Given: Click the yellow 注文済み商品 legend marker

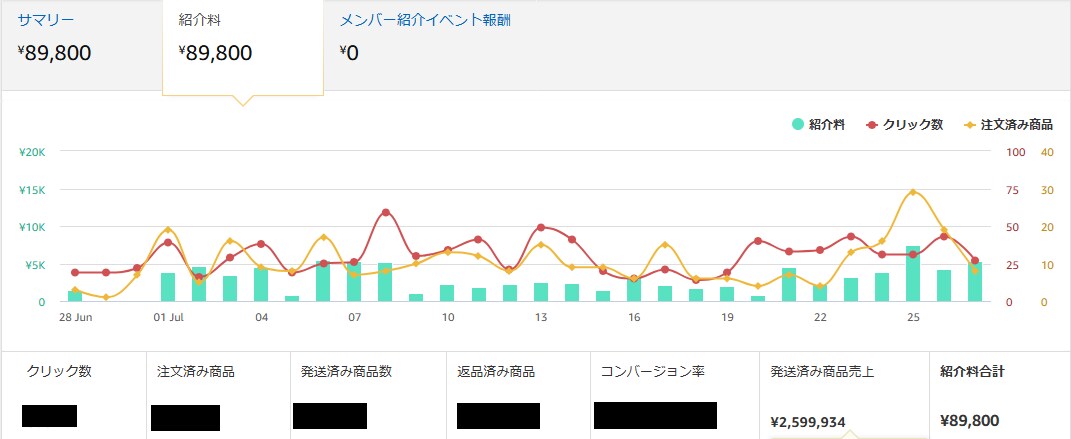Looking at the screenshot, I should [x=970, y=125].
